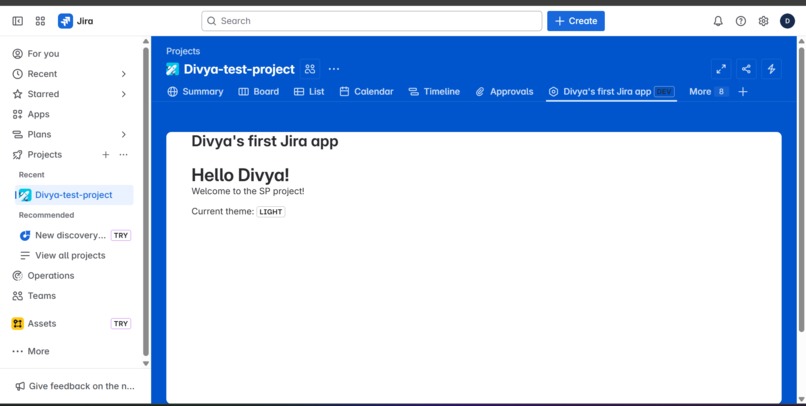Add a new tab with the plus icon
The height and width of the screenshot is (406, 806).
click(x=743, y=91)
